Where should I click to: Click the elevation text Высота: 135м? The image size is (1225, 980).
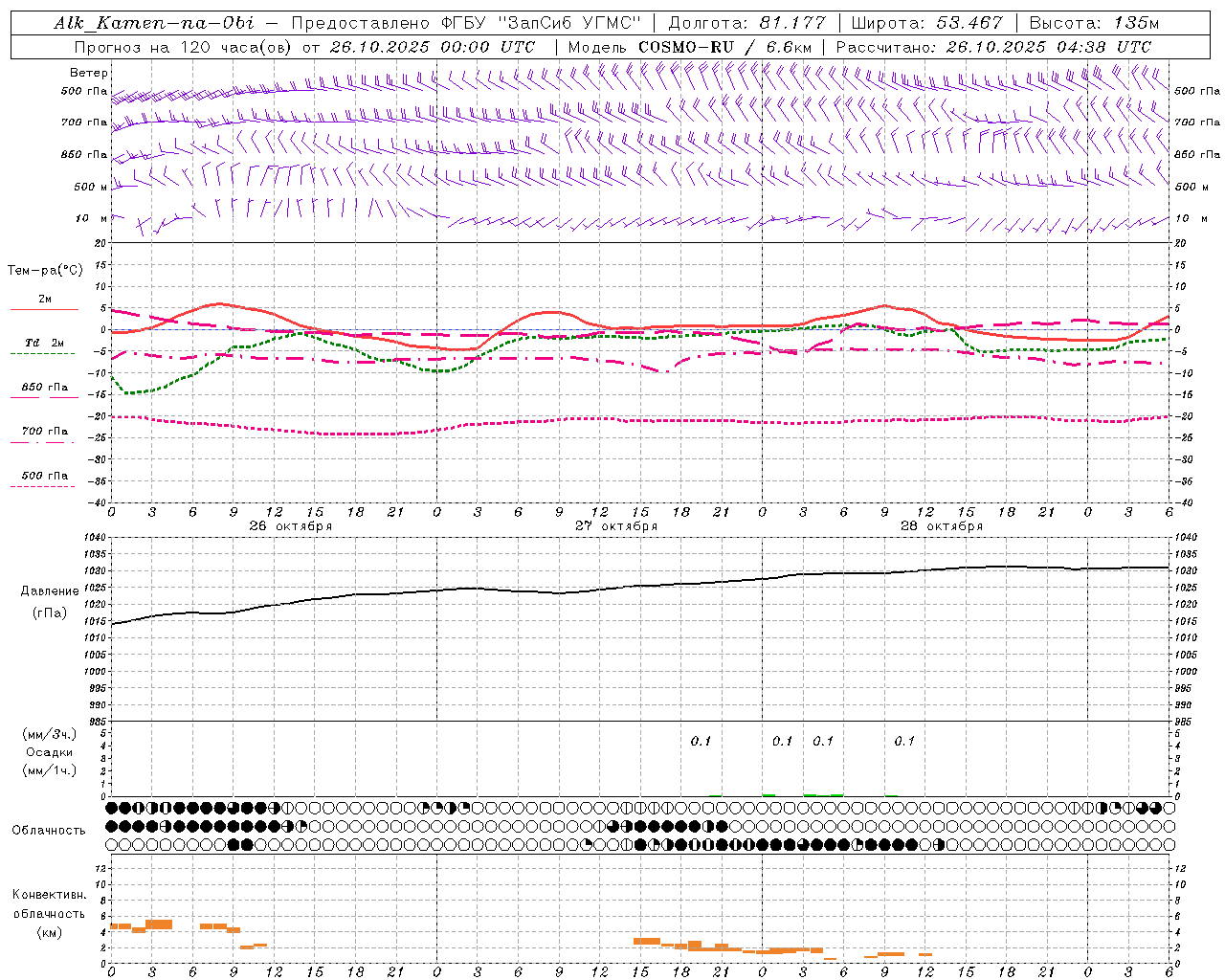point(1094,23)
